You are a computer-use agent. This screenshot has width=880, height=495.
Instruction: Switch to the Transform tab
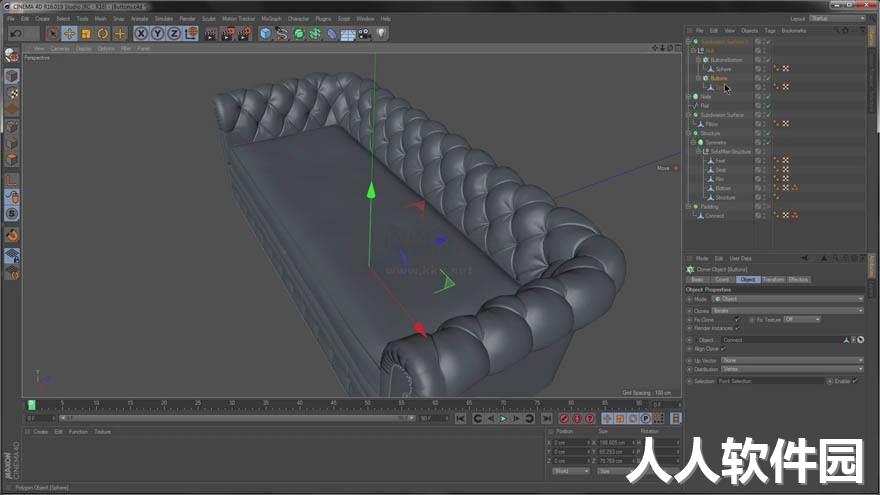pyautogui.click(x=773, y=279)
